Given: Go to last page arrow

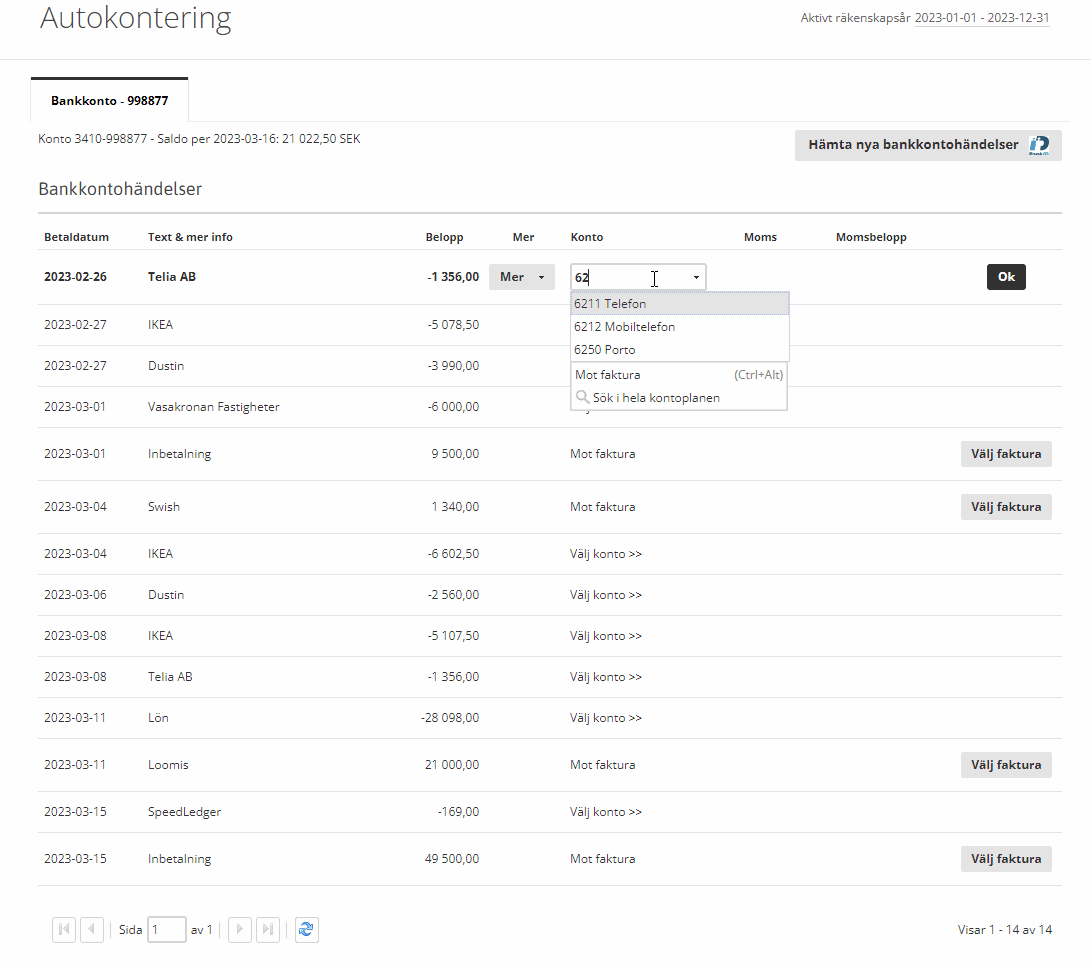Looking at the screenshot, I should point(268,930).
